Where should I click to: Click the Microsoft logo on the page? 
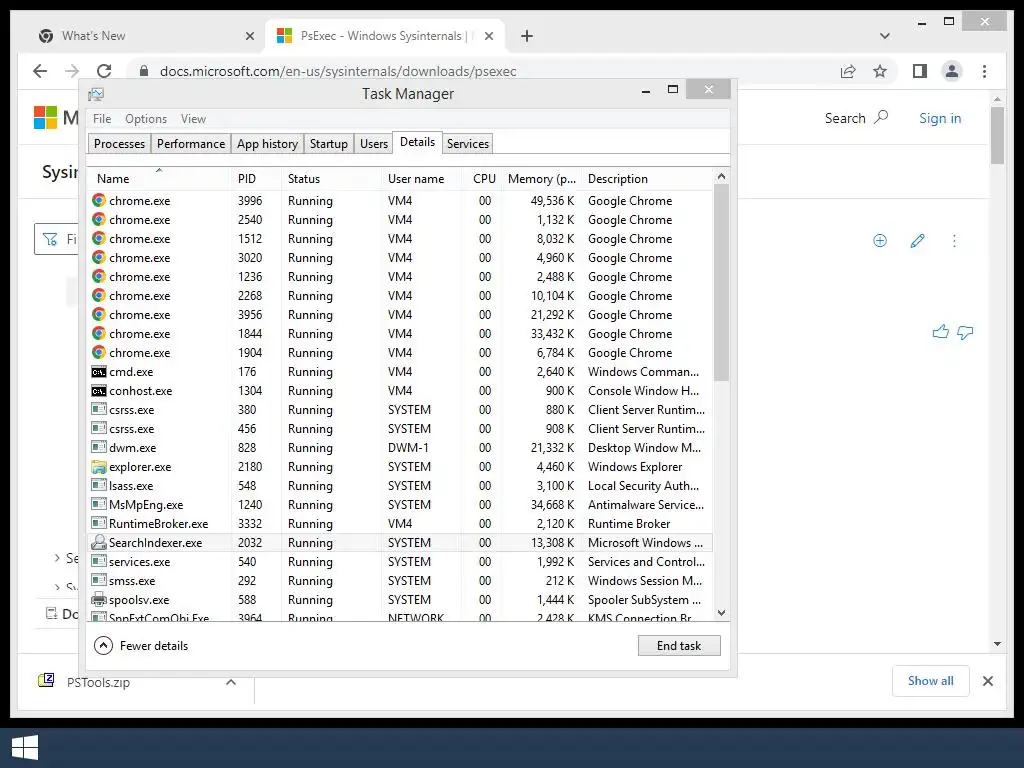tap(46, 118)
